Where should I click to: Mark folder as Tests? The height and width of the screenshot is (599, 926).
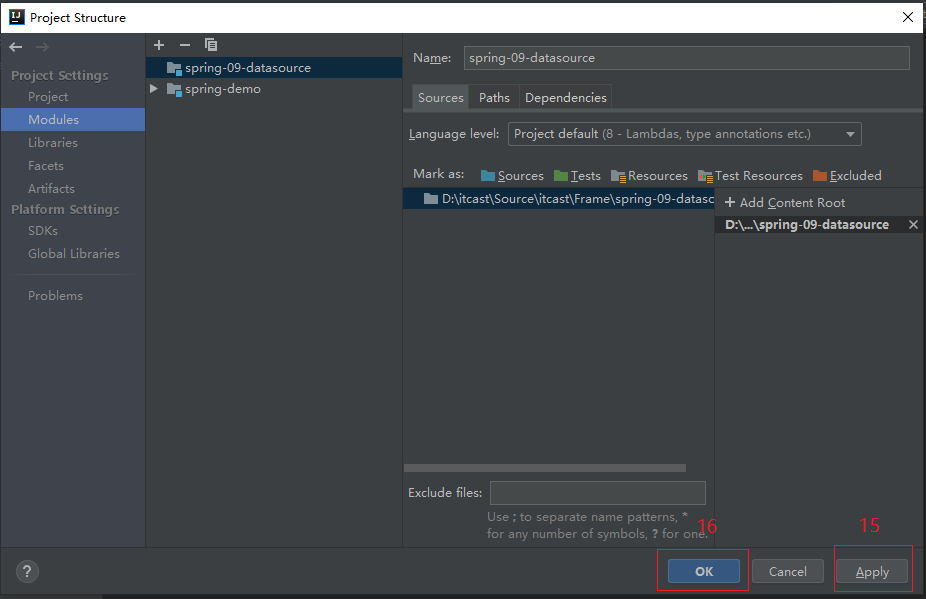coord(577,175)
